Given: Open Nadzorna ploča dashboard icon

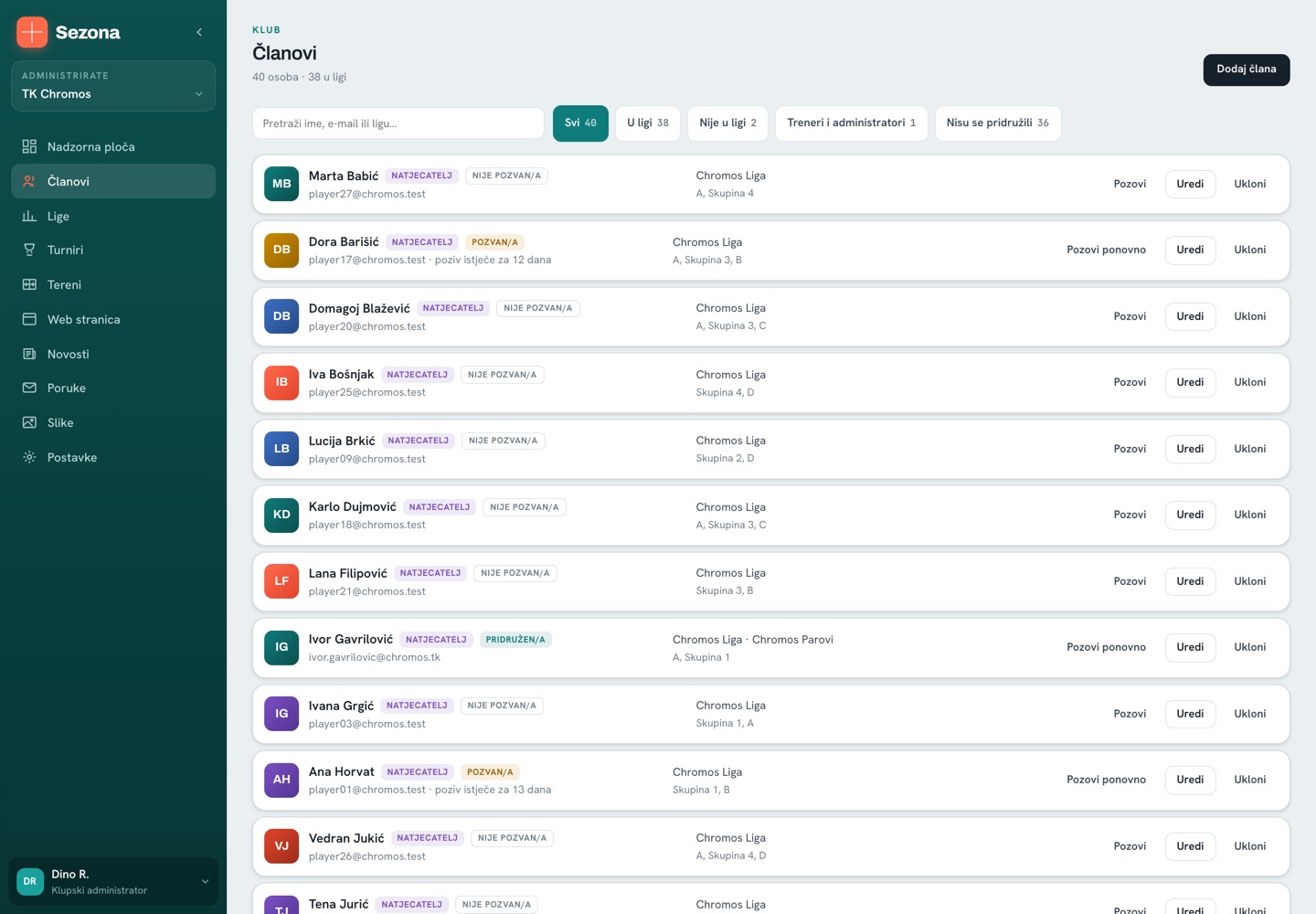Looking at the screenshot, I should tap(29, 146).
